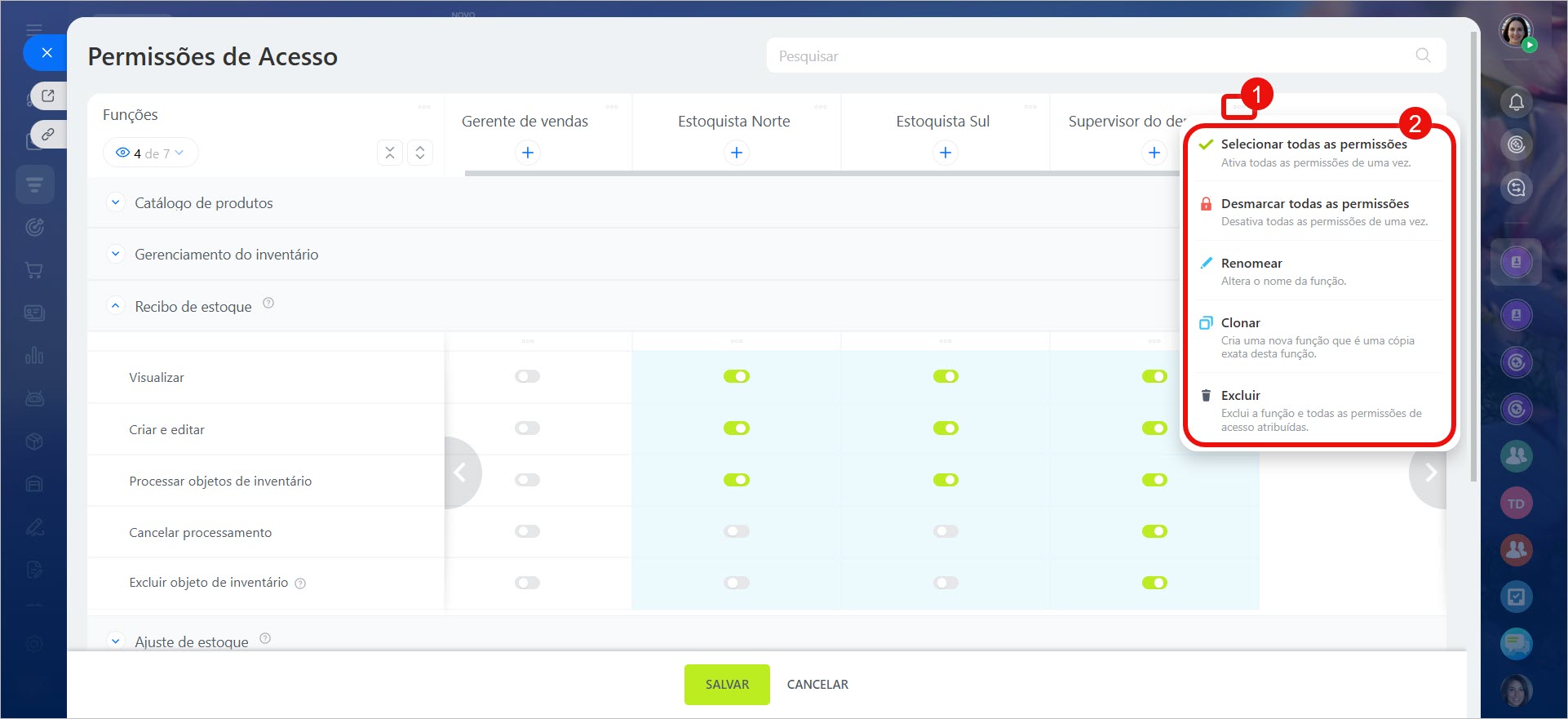Click plus icon under Gerente de vendas
This screenshot has width=1568, height=719.
click(528, 153)
